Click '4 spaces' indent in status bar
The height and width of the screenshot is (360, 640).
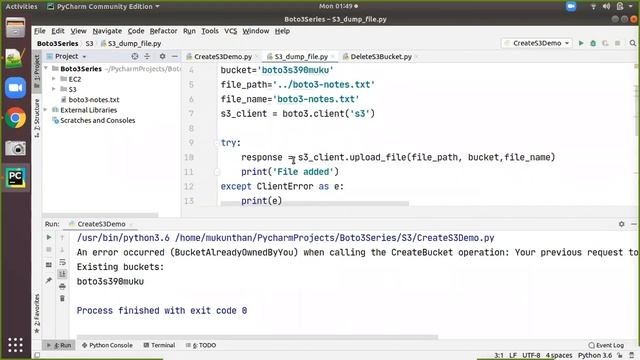pyautogui.click(x=559, y=356)
